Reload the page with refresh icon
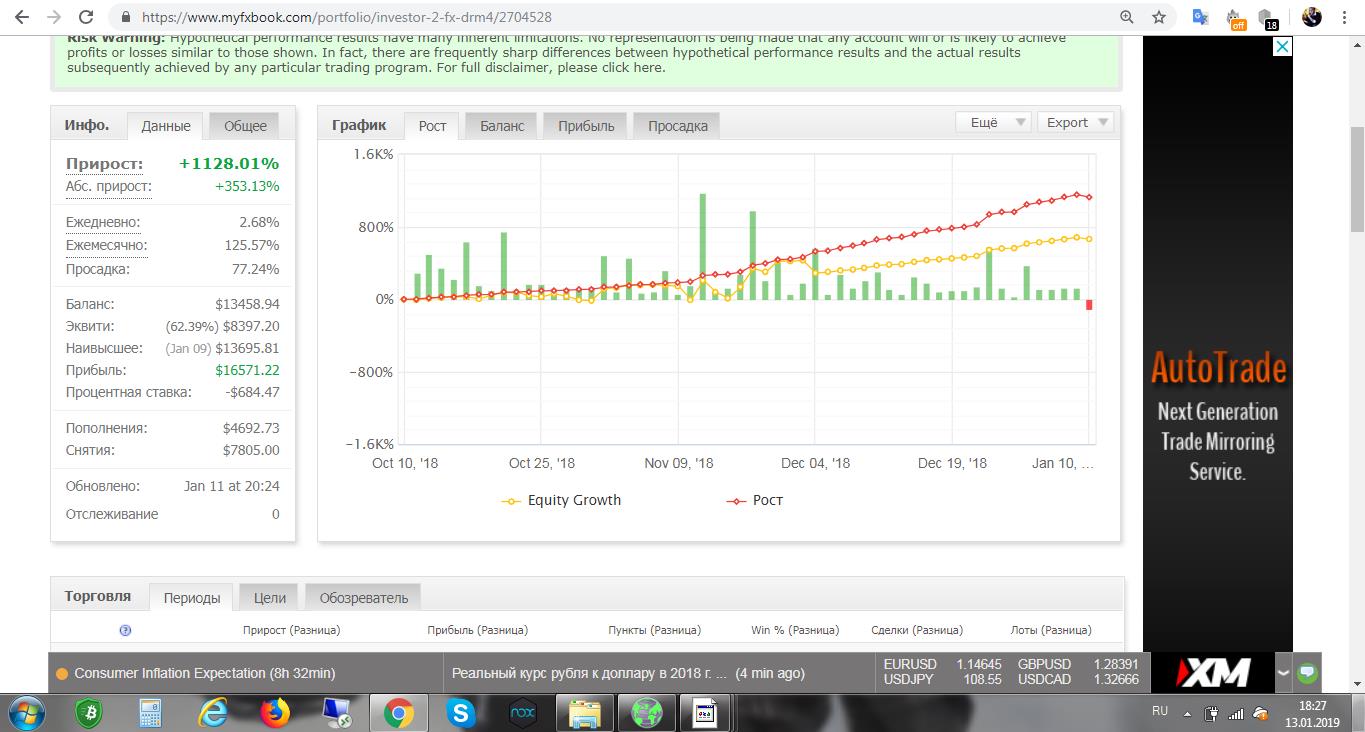This screenshot has height=732, width=1365. click(86, 17)
